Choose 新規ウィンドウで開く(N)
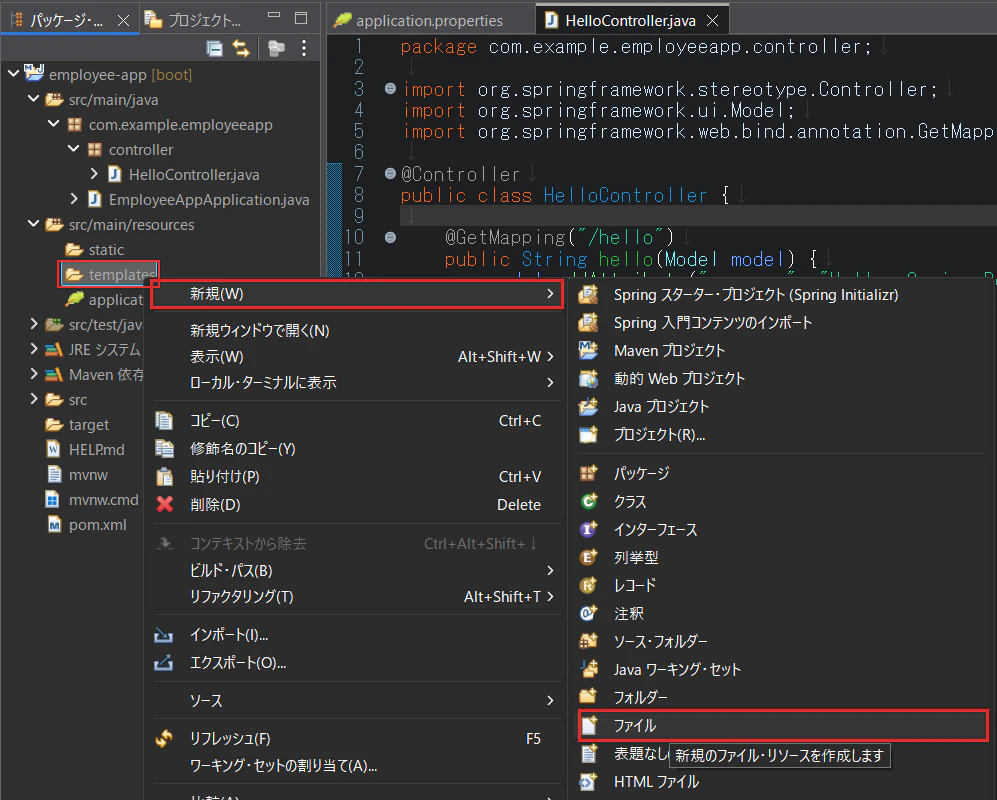 [x=357, y=331]
